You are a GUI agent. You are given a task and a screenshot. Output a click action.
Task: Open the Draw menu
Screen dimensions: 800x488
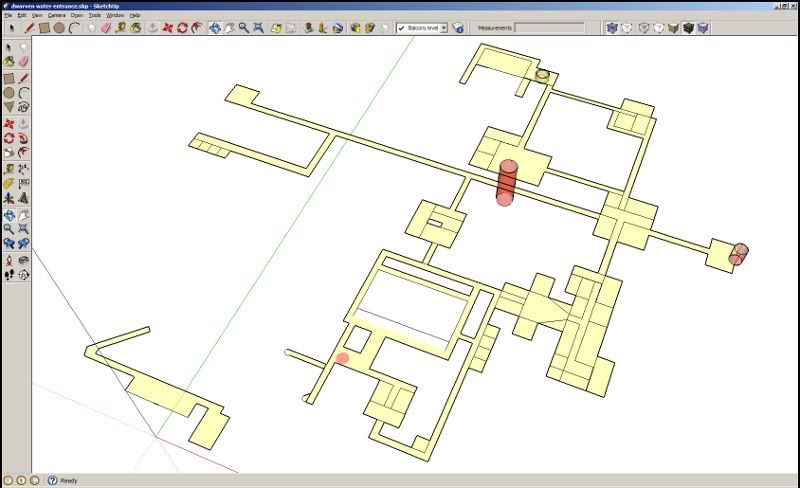(76, 16)
